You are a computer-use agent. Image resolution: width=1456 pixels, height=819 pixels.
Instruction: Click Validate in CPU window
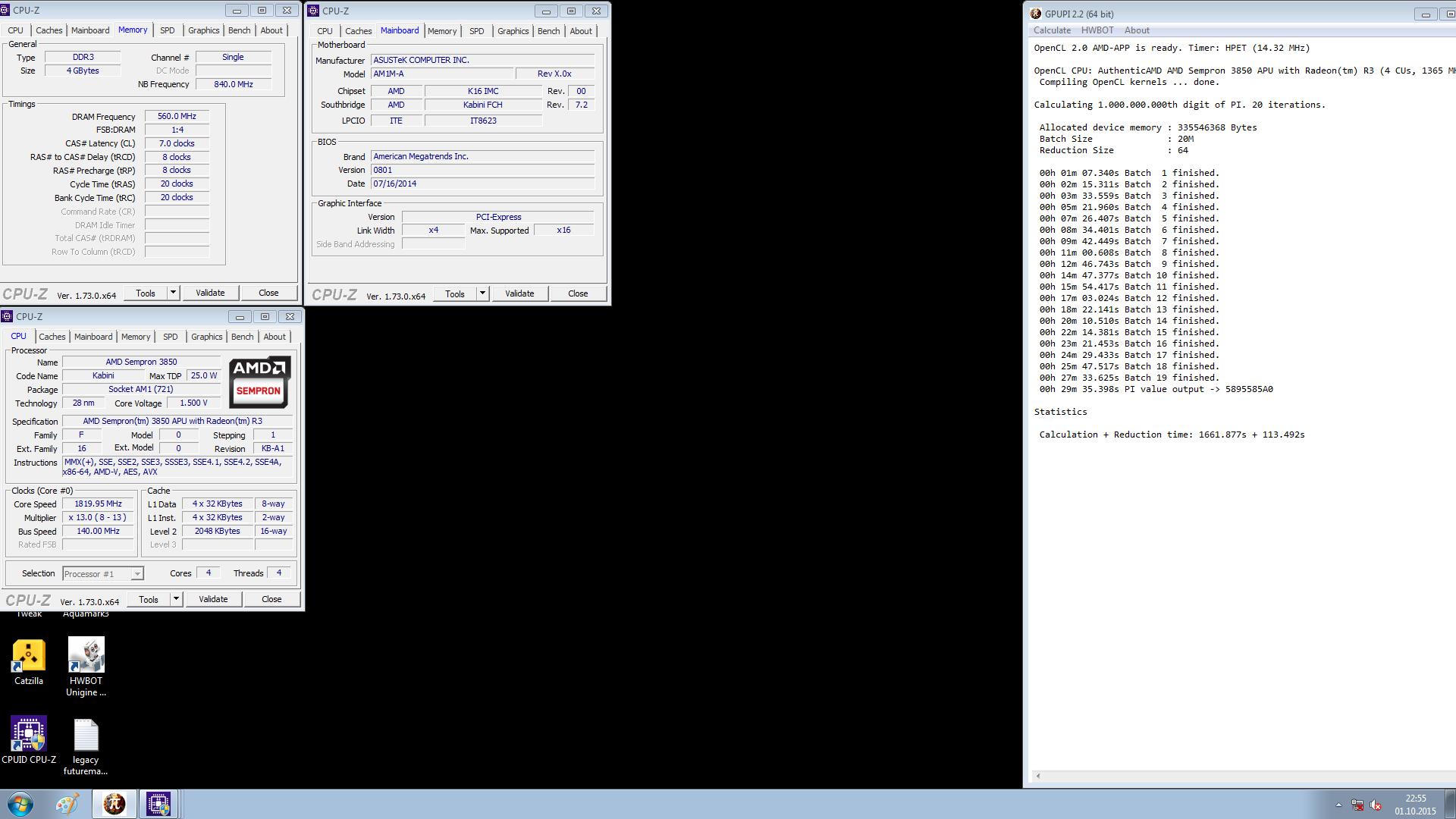click(213, 599)
